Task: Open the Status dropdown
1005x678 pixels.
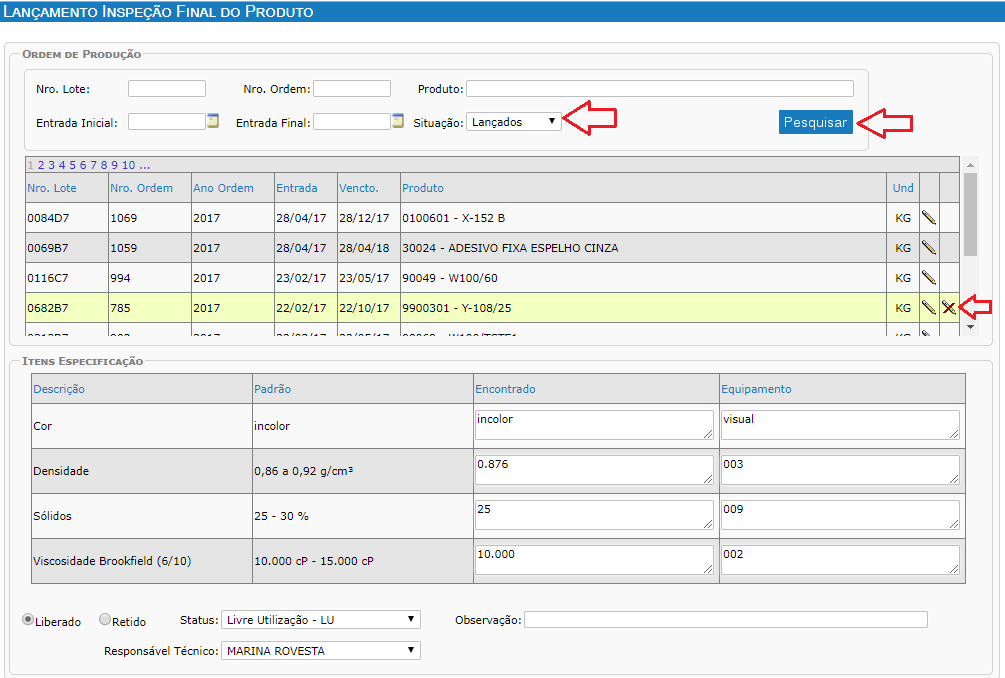Action: point(320,620)
